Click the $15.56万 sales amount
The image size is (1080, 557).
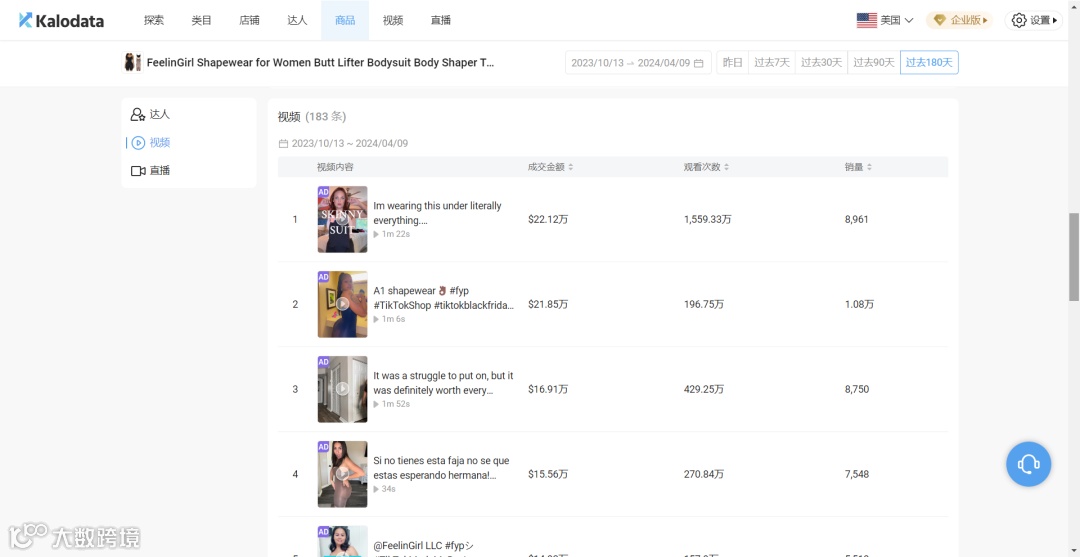548,474
